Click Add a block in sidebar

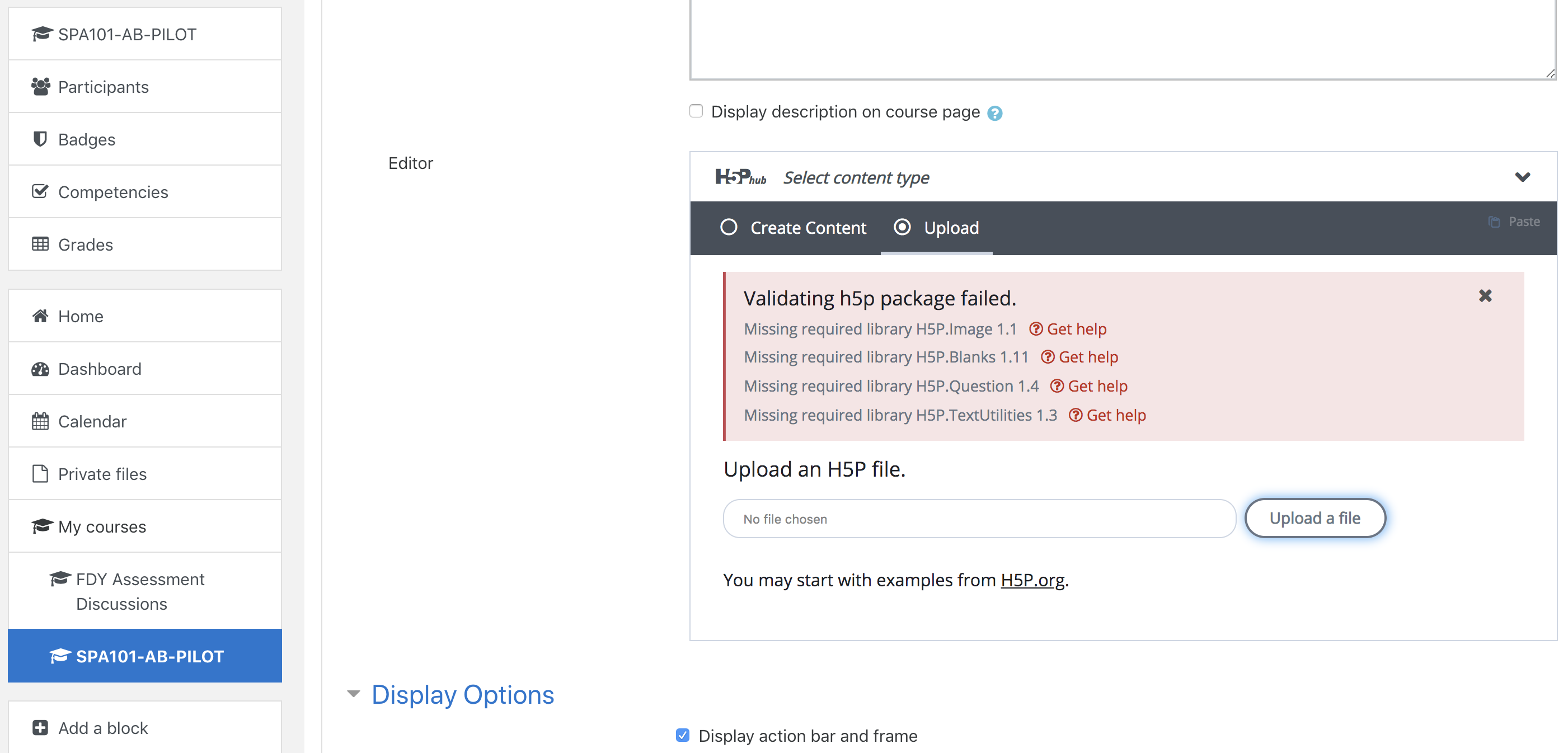pyautogui.click(x=145, y=727)
